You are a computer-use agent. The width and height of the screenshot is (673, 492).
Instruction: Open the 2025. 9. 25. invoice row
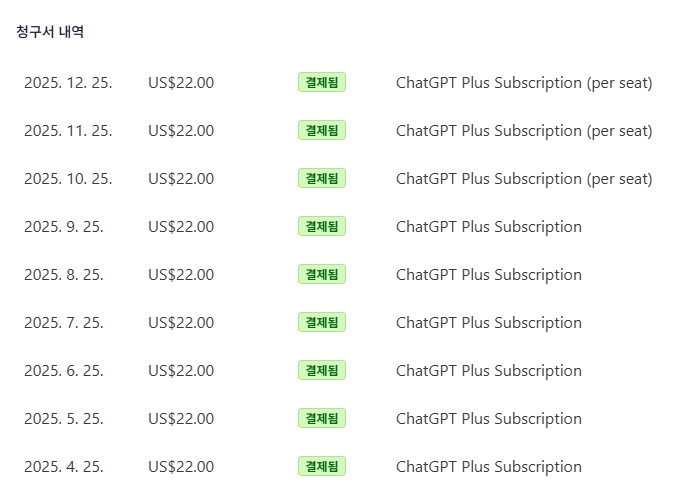click(x=64, y=227)
